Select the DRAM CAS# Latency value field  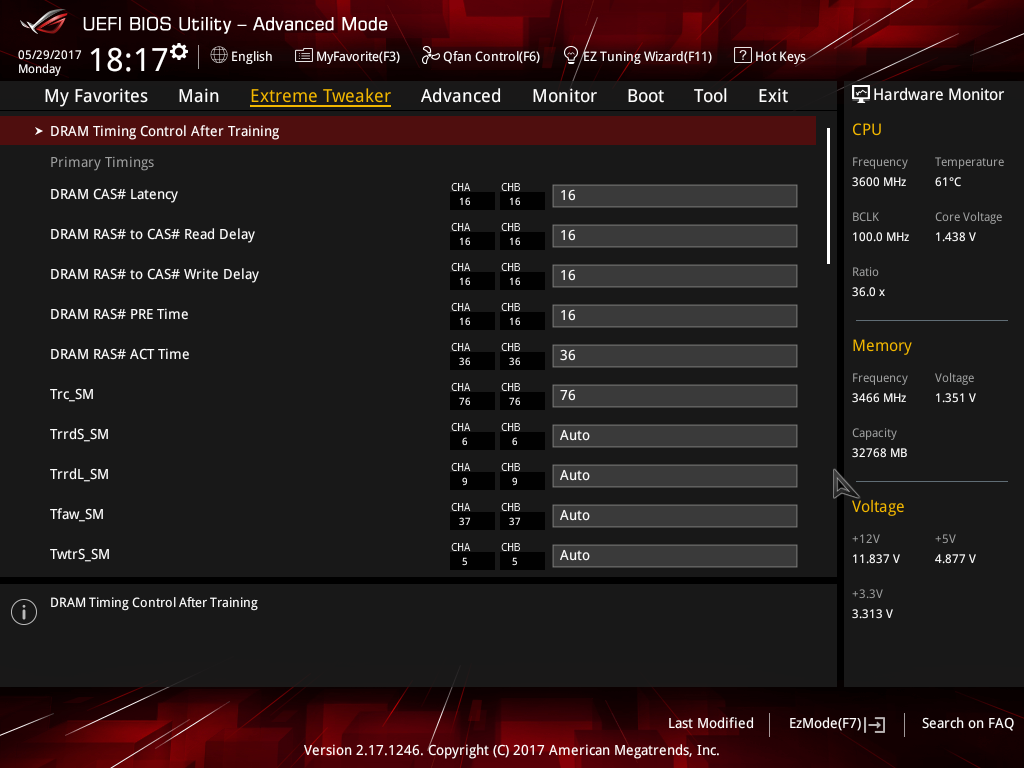pyautogui.click(x=674, y=195)
